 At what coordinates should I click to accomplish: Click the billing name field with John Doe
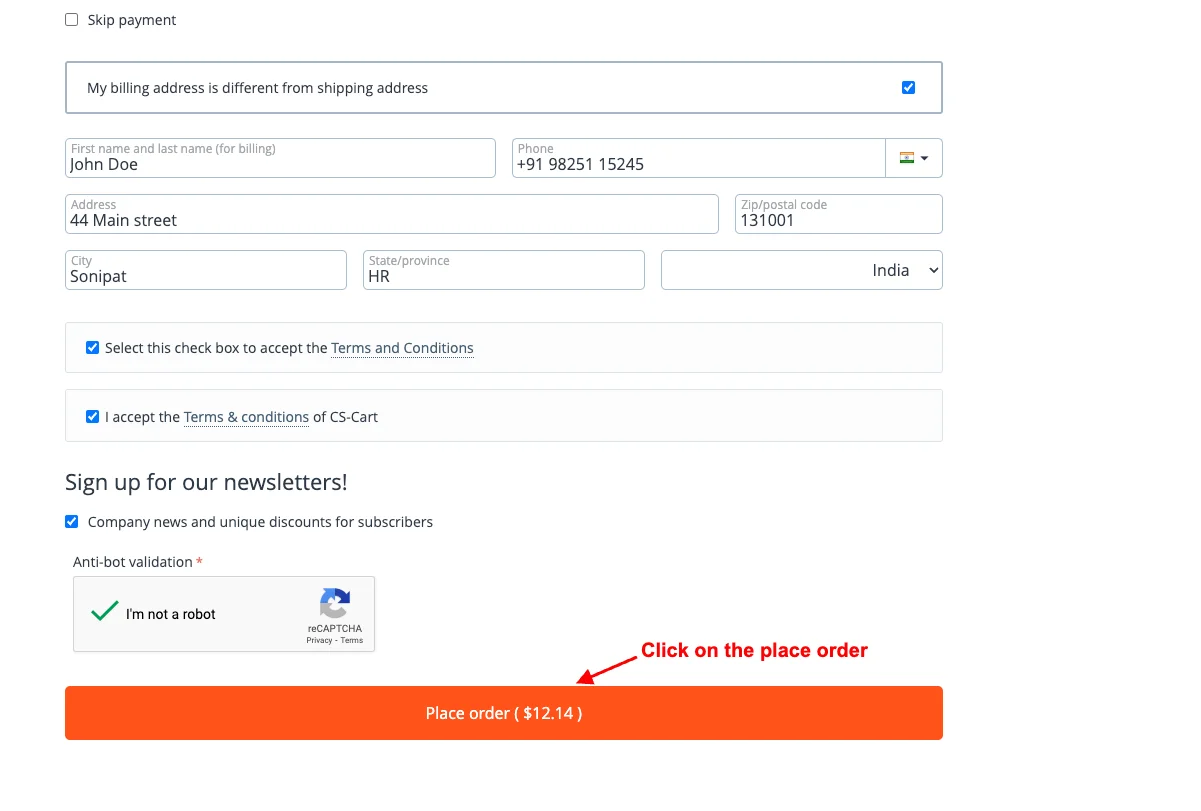[280, 158]
